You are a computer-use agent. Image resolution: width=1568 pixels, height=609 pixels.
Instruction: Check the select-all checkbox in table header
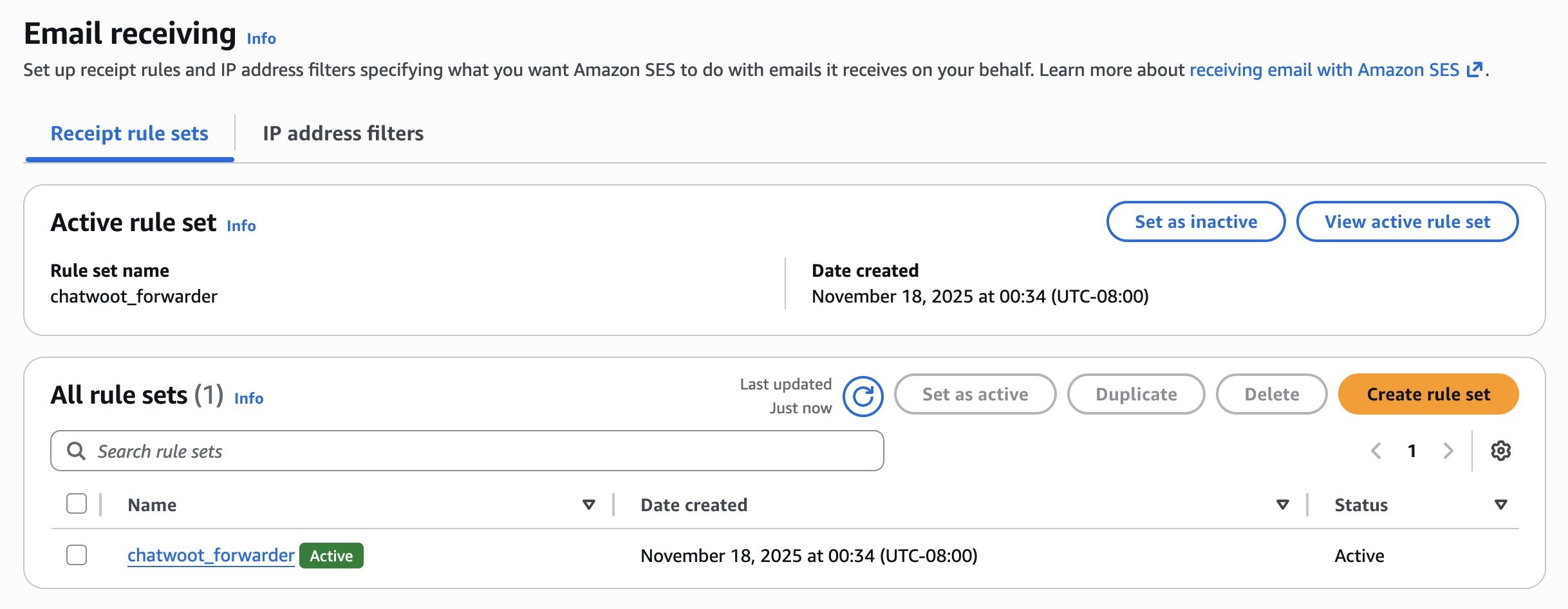(76, 504)
